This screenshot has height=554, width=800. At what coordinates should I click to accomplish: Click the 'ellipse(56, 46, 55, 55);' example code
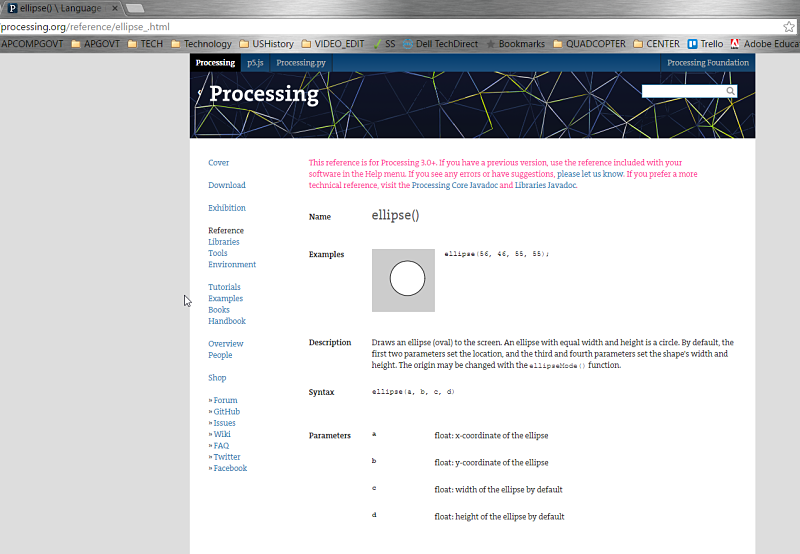[496, 254]
